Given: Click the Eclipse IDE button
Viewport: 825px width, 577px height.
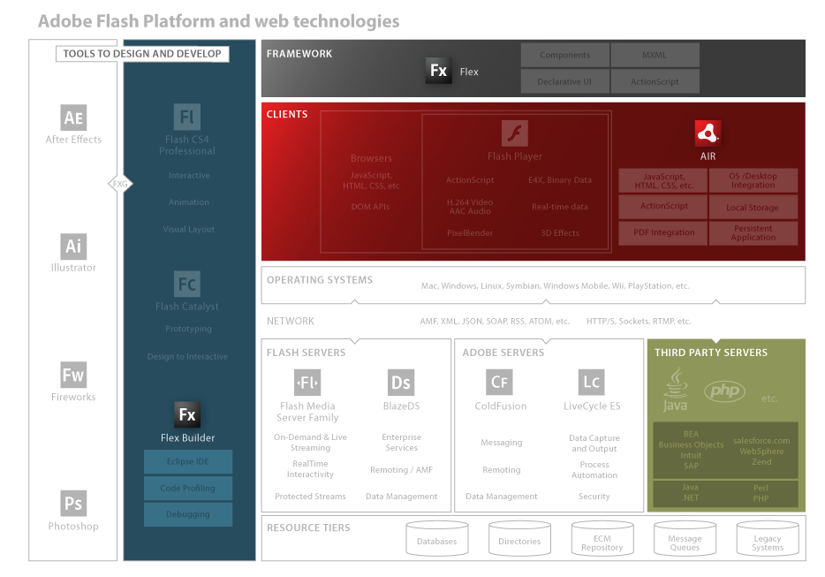Looking at the screenshot, I should tap(188, 462).
